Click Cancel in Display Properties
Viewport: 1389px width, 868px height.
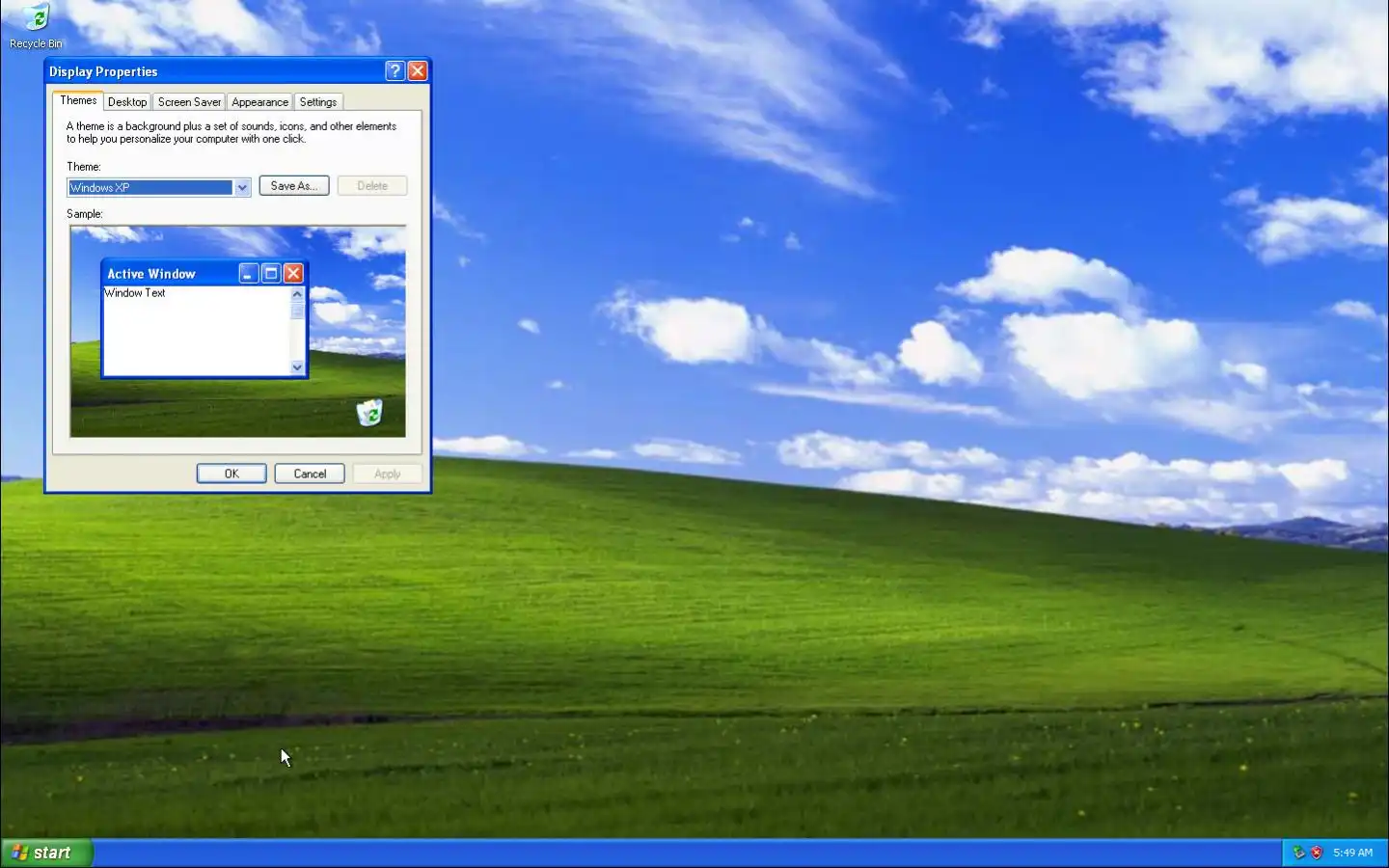click(310, 474)
